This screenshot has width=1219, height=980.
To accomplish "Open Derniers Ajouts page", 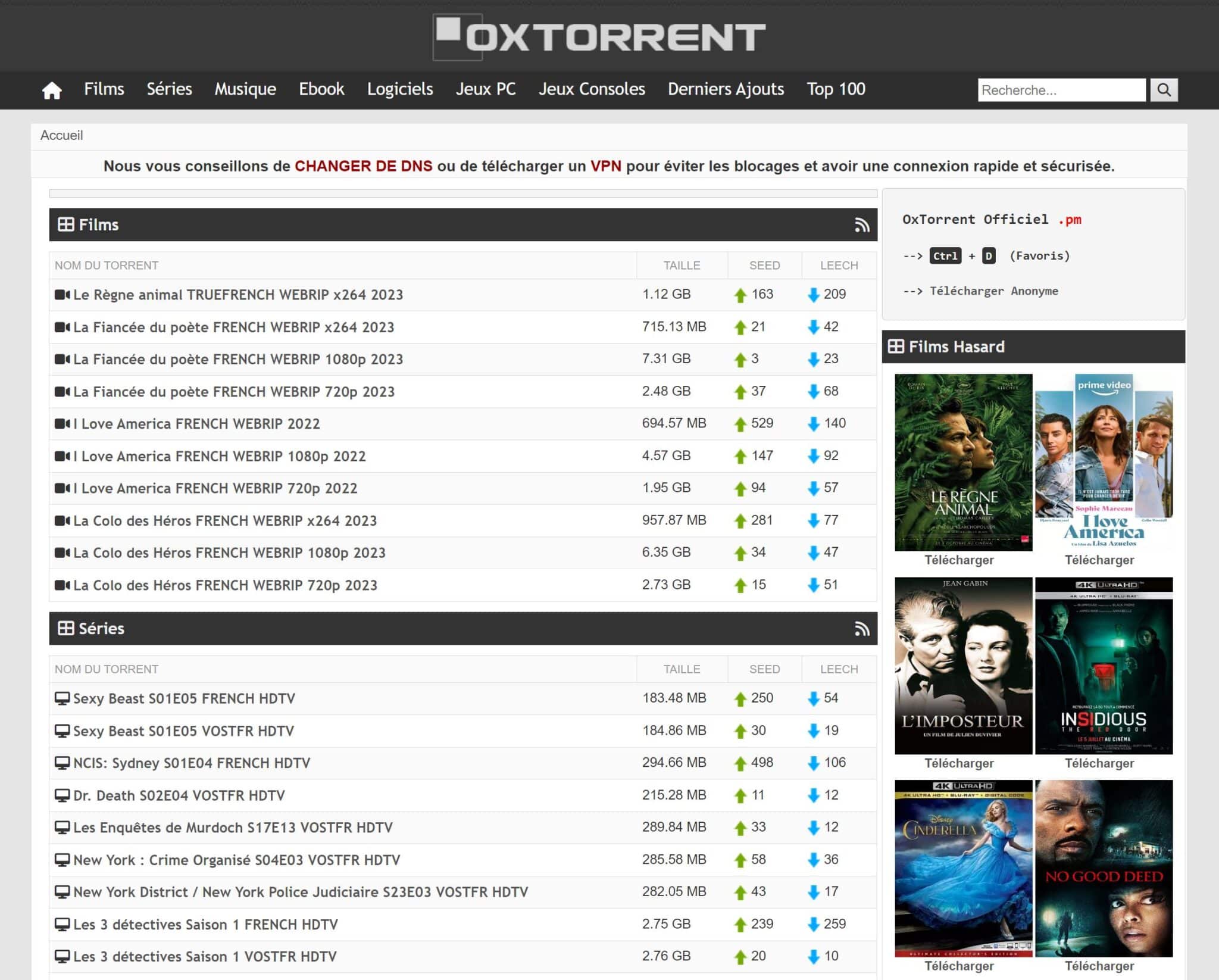I will pyautogui.click(x=726, y=89).
